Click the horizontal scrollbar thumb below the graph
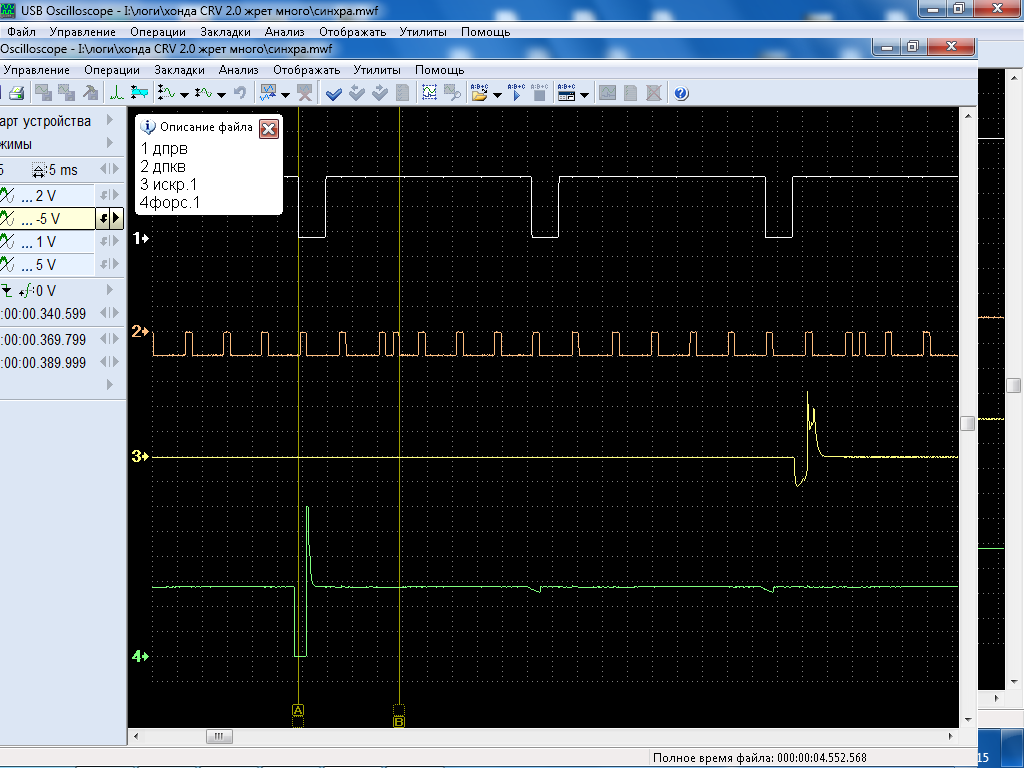Image resolution: width=1024 pixels, height=768 pixels. pyautogui.click(x=219, y=736)
